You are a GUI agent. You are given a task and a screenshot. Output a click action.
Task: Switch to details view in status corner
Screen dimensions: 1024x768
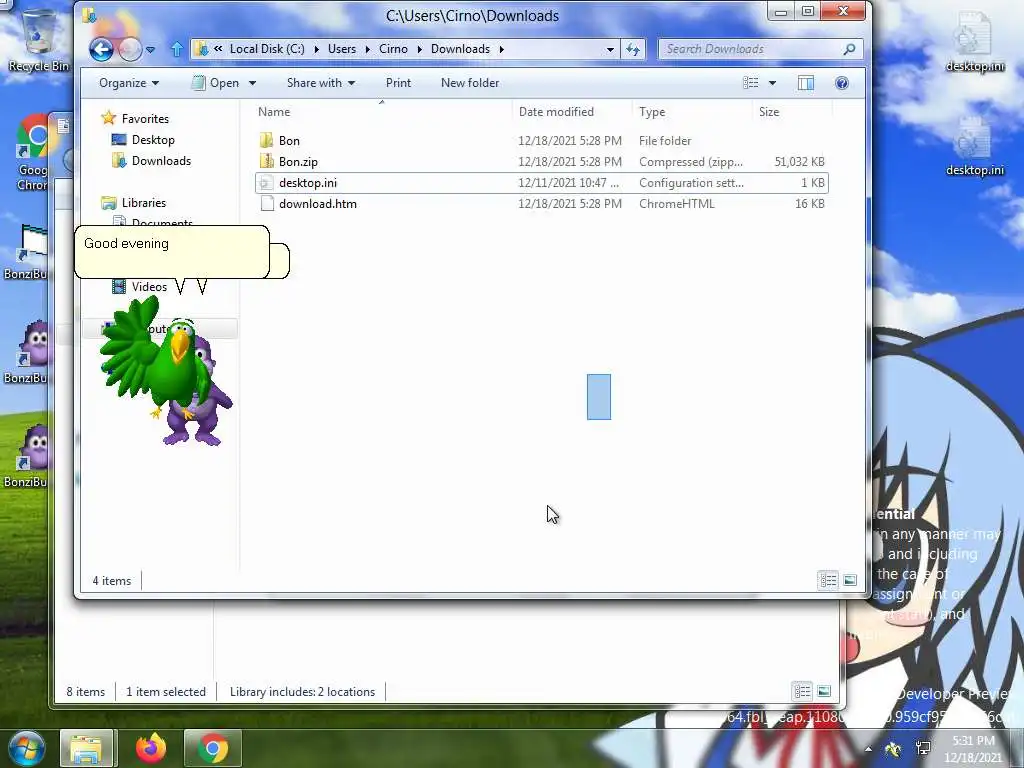tap(828, 580)
